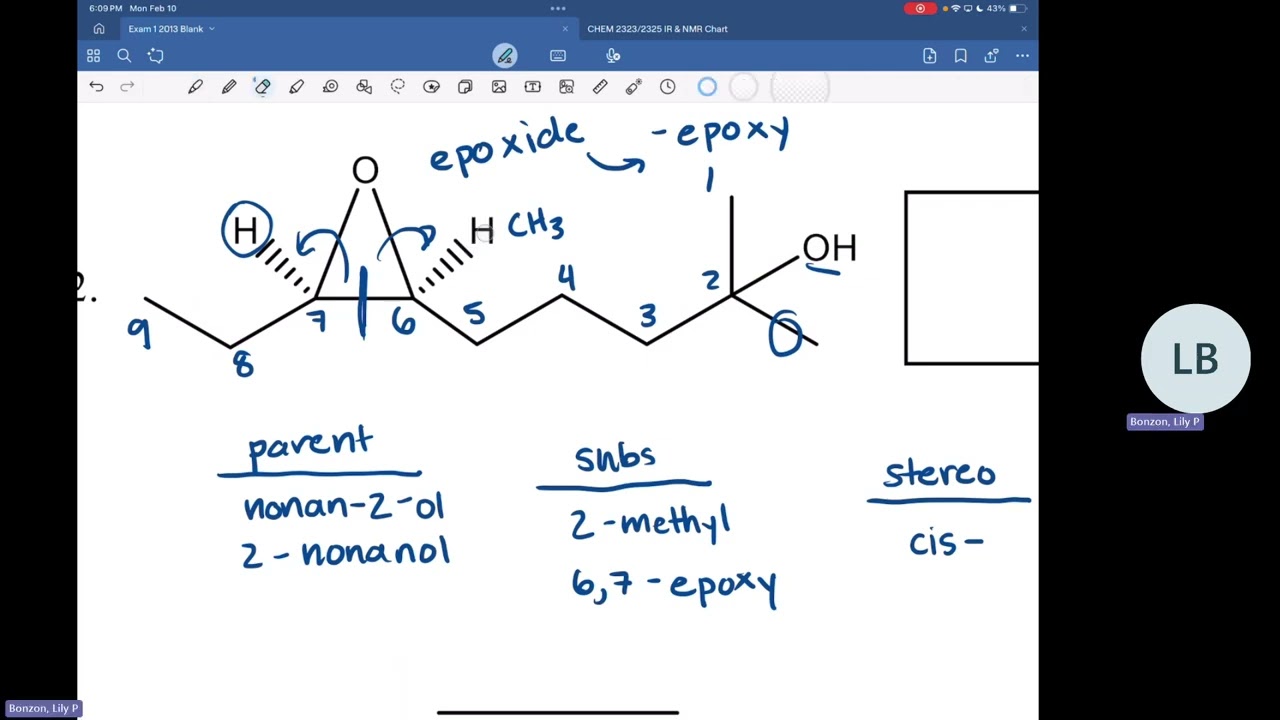Start audio recording with microphone icon
The image size is (1280, 720).
pyautogui.click(x=613, y=56)
